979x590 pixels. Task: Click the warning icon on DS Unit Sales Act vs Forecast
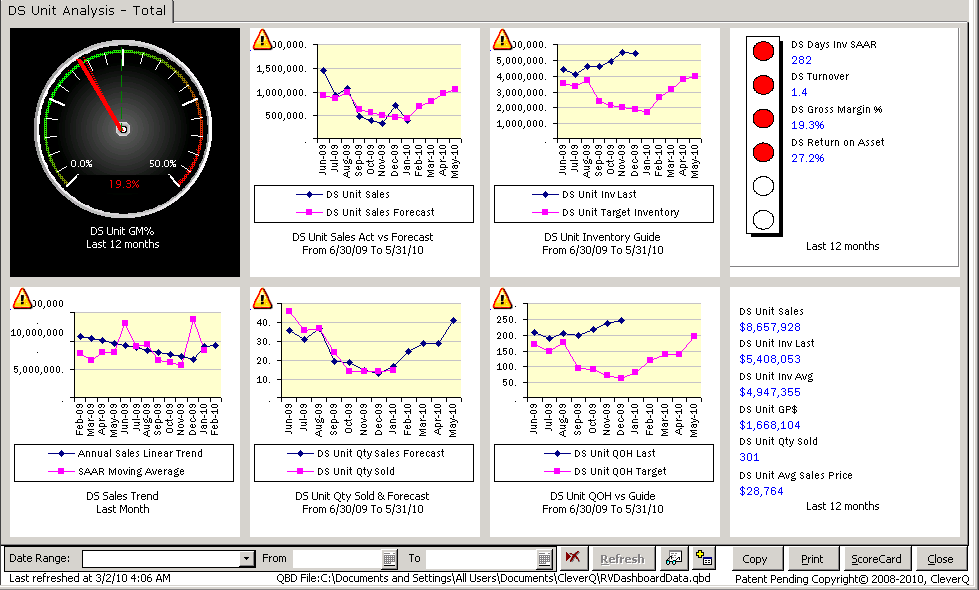click(x=262, y=38)
